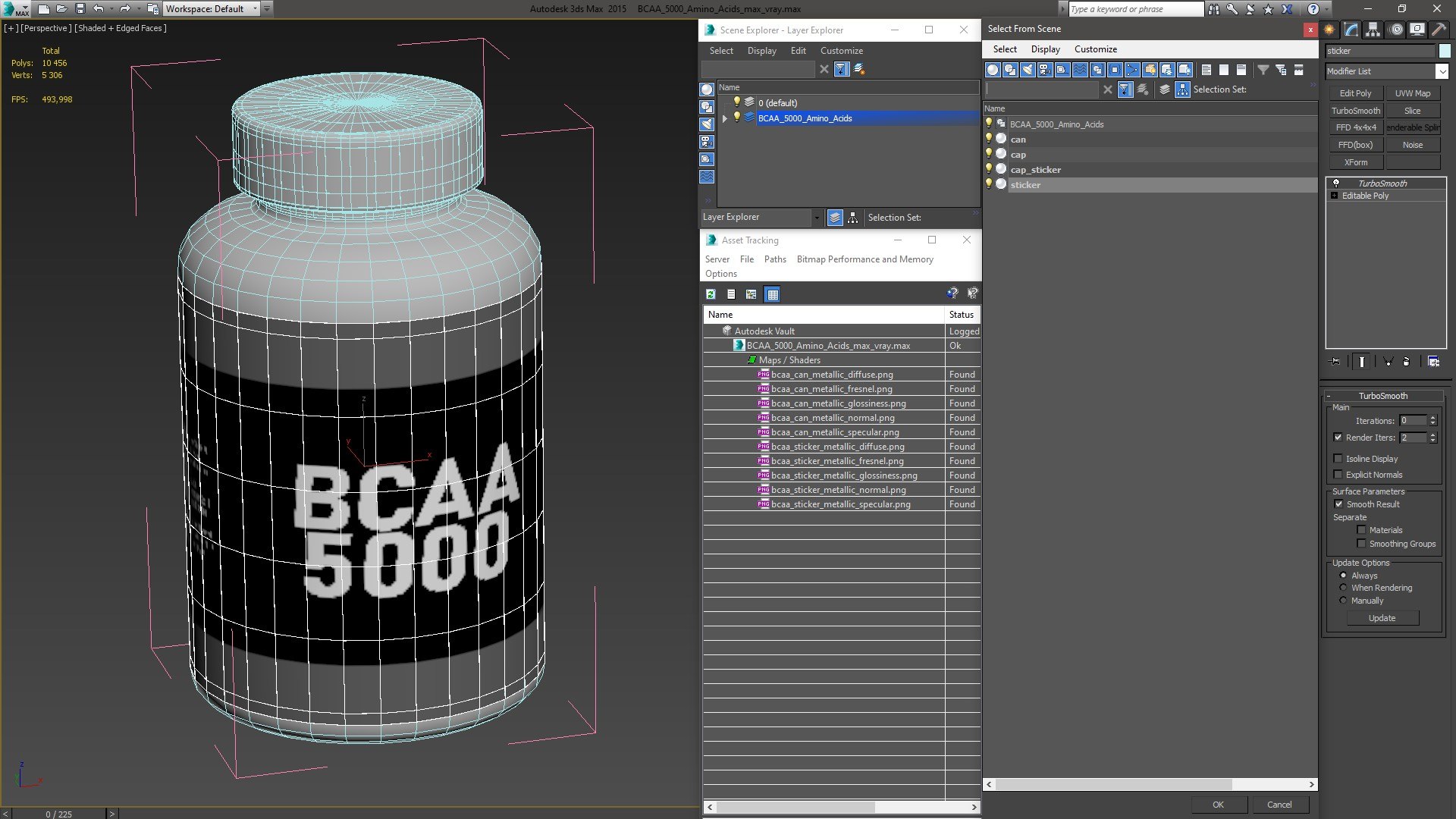Select When Rendering update option
1456x819 pixels.
1343,588
